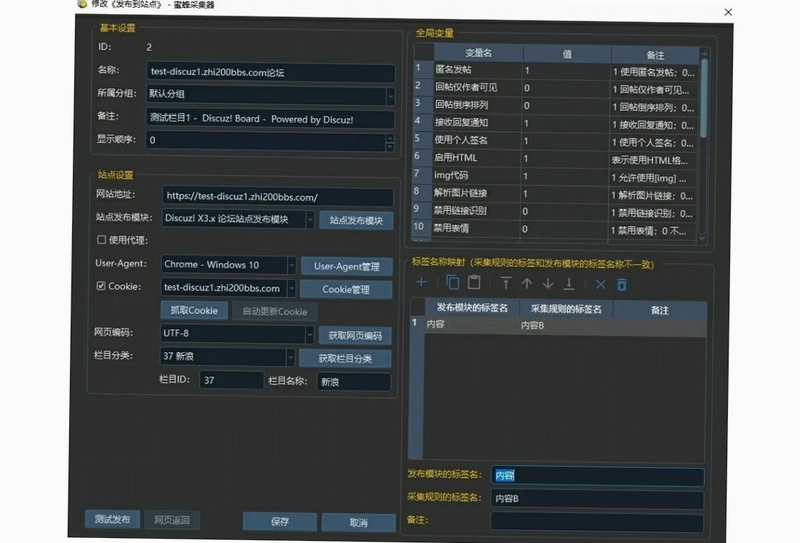800x543 pixels.
Task: Click the 名称 input field
Action: 270,72
